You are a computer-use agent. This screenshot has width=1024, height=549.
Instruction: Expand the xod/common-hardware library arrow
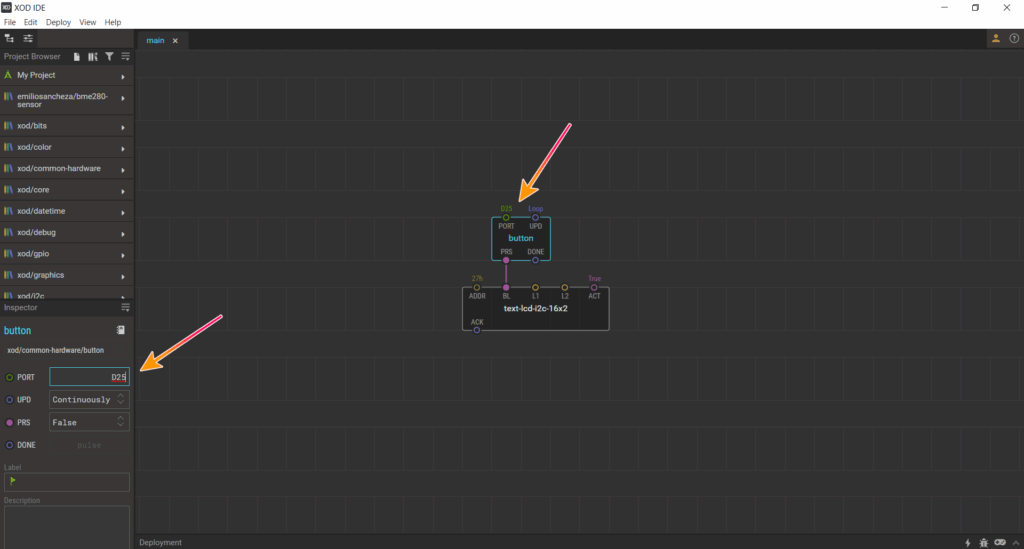[x=123, y=170]
